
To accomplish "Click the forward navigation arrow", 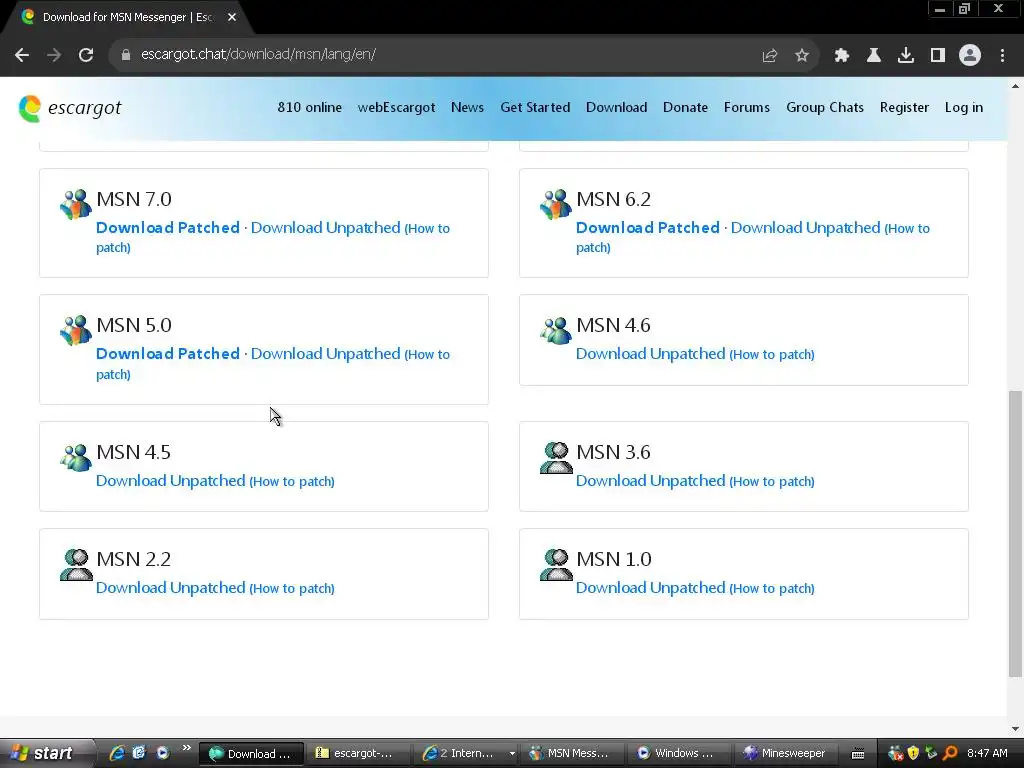I will tap(54, 55).
